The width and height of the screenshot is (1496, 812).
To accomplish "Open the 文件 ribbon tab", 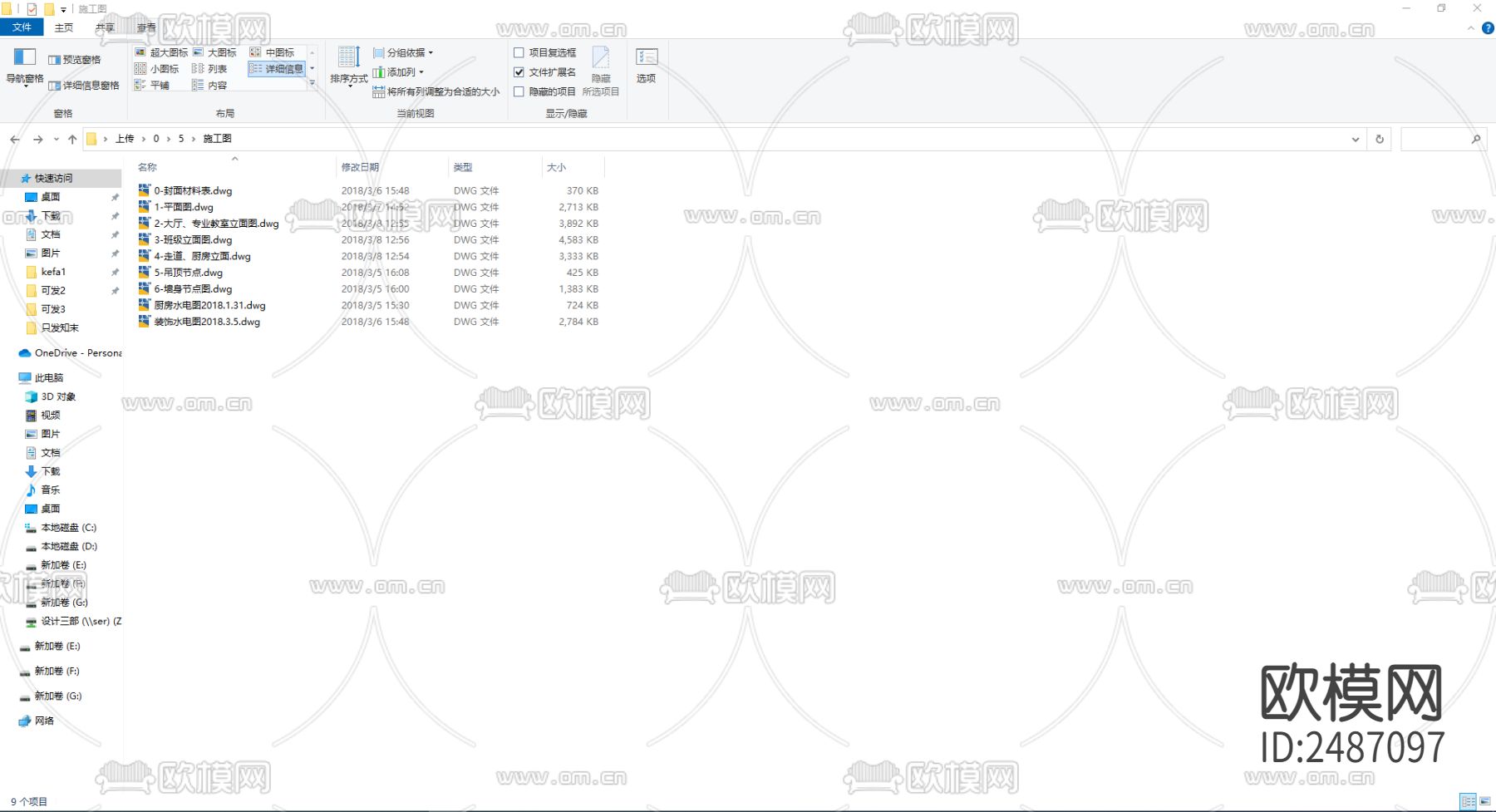I will click(x=22, y=27).
